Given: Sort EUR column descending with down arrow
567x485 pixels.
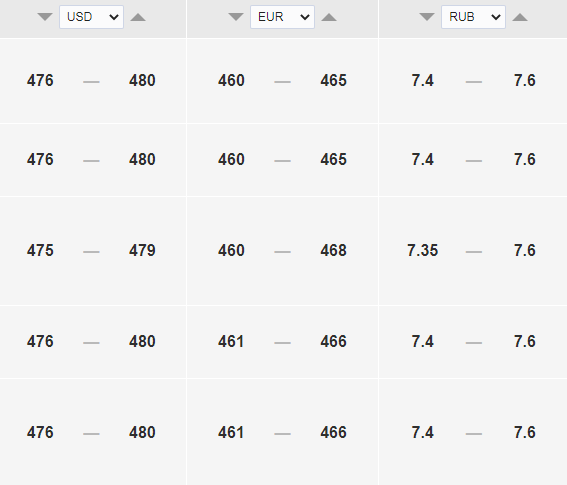Looking at the screenshot, I should tap(236, 17).
